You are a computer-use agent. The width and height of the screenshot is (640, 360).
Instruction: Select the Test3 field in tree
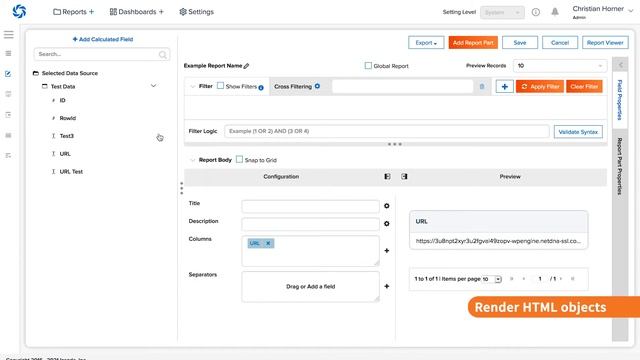pyautogui.click(x=67, y=136)
